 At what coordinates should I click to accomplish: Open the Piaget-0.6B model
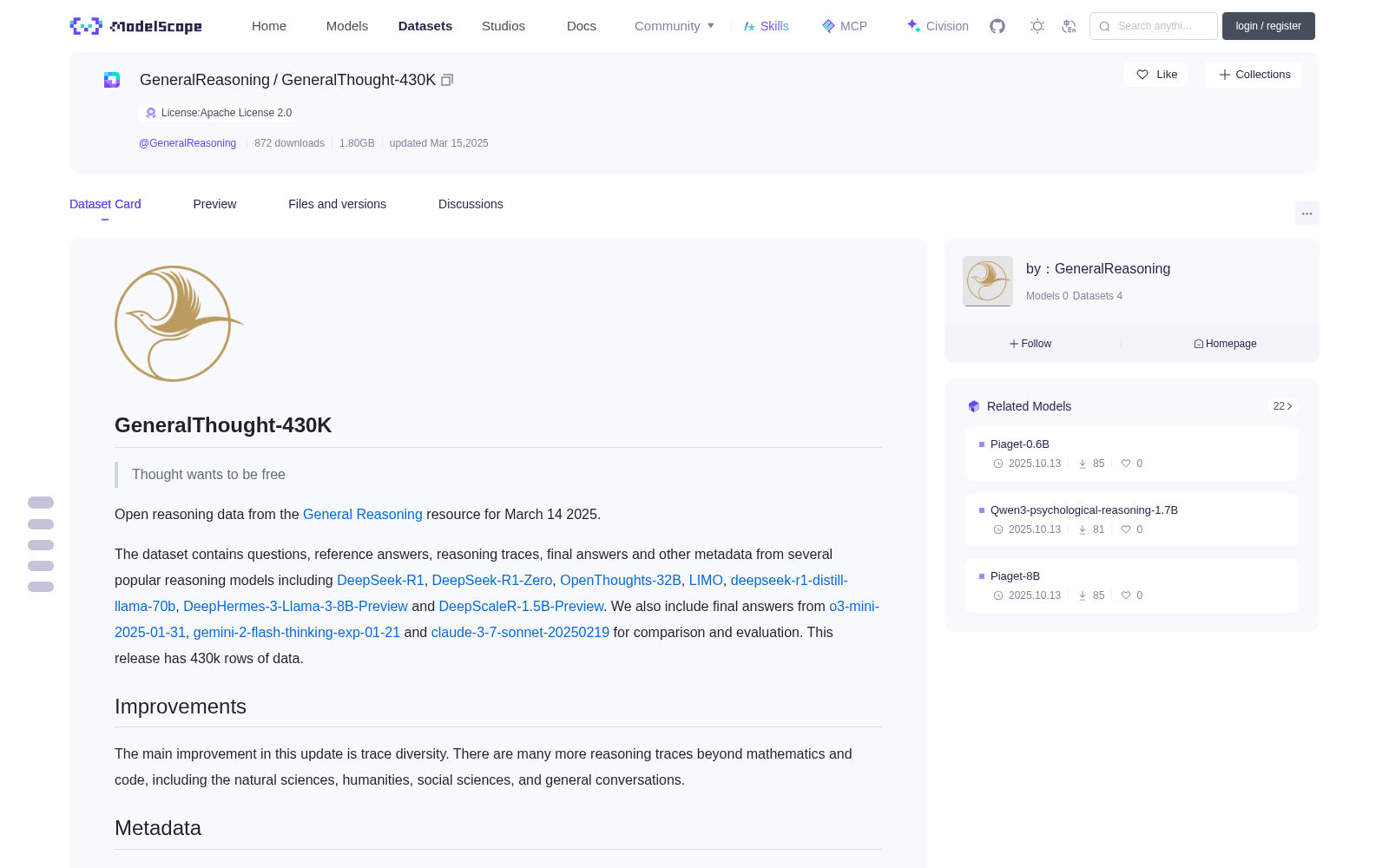coord(1131,454)
